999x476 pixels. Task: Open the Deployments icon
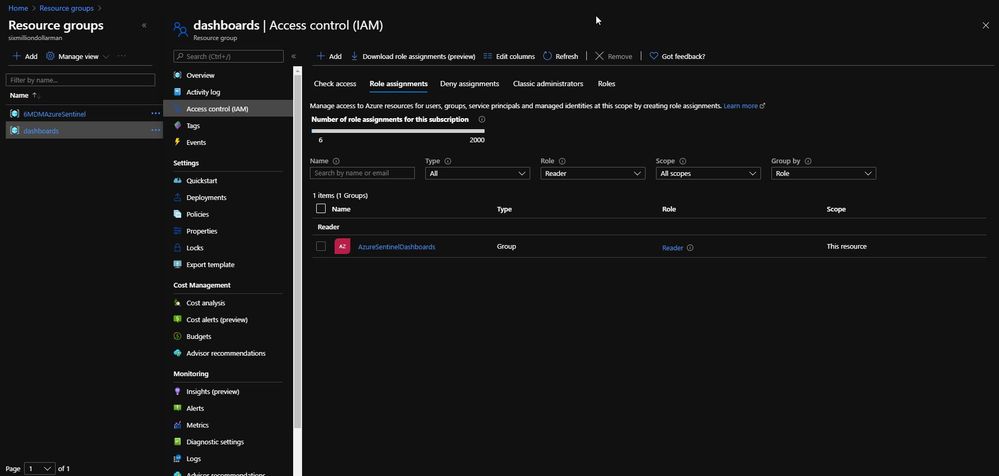pyautogui.click(x=178, y=198)
